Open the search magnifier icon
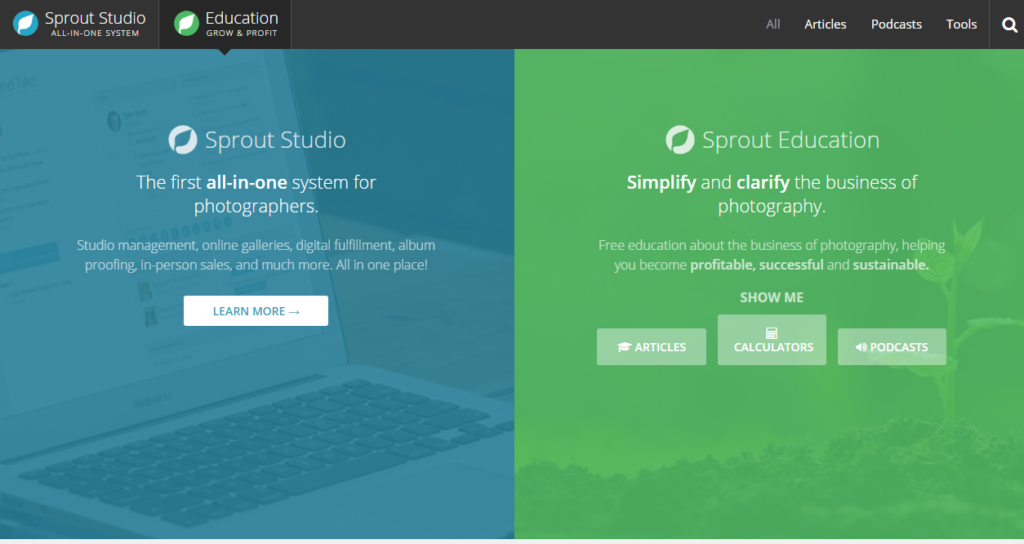 (x=1009, y=25)
